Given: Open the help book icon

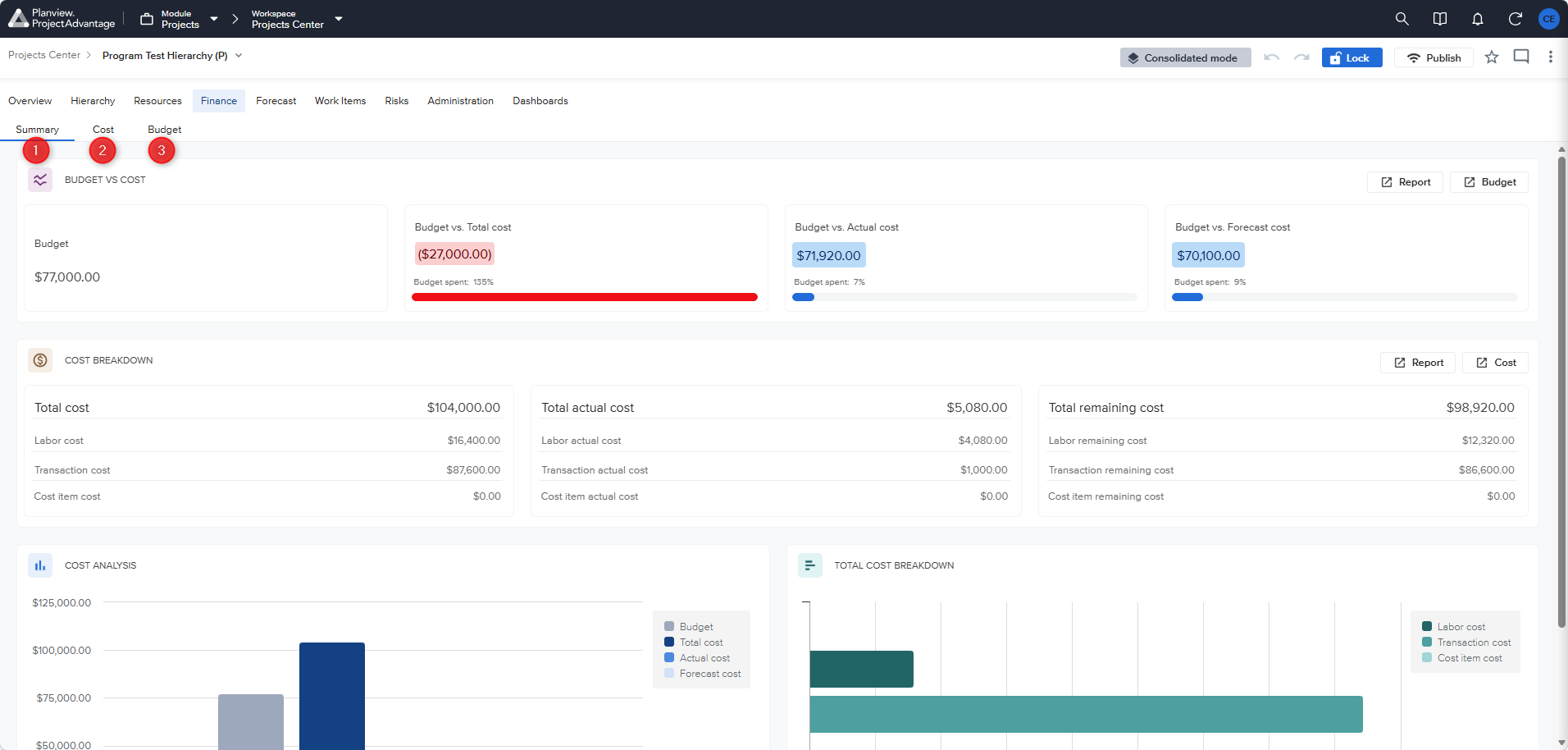Looking at the screenshot, I should [x=1439, y=19].
